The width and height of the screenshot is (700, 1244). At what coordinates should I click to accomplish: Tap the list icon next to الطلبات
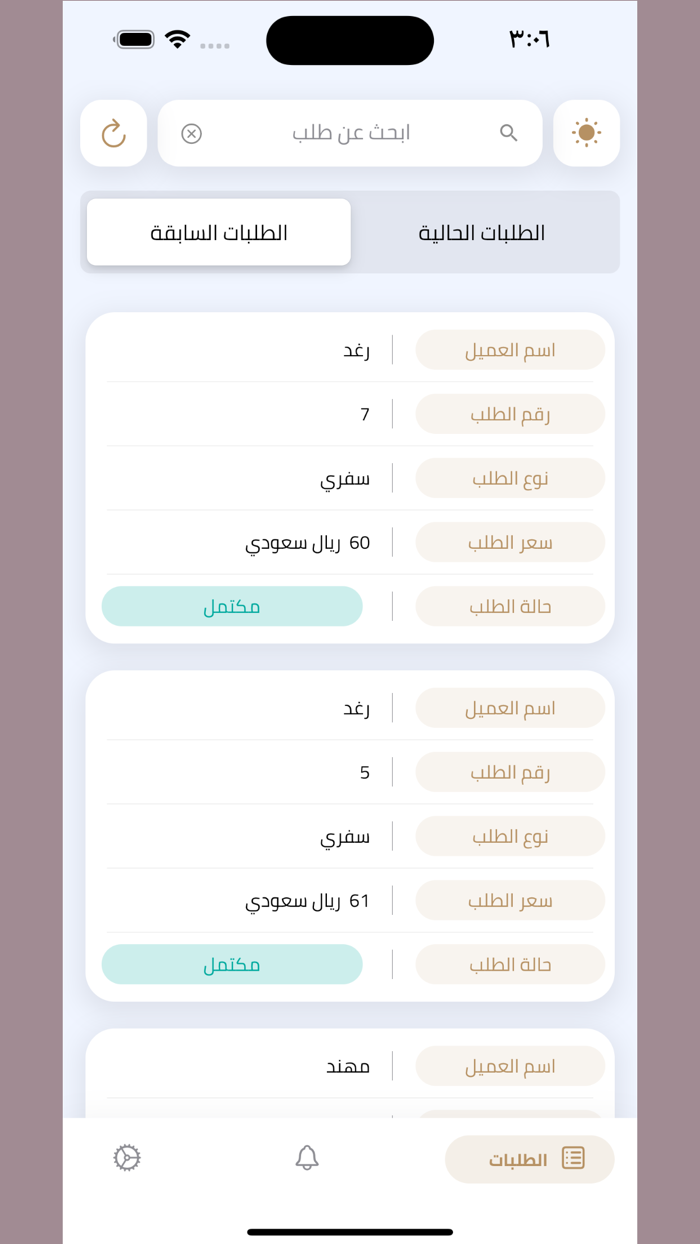click(573, 1158)
